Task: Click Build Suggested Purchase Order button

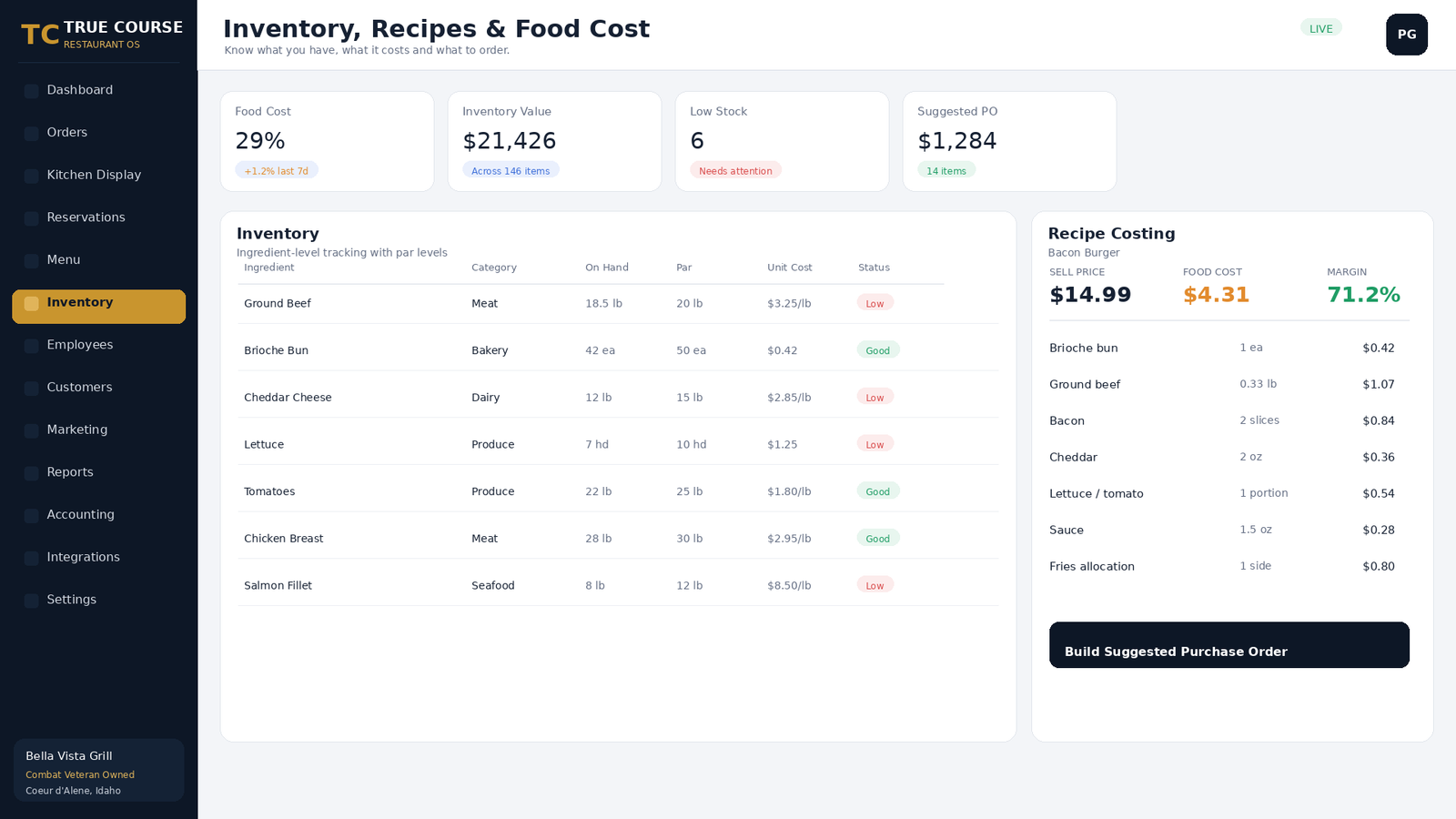Action: [x=1229, y=645]
